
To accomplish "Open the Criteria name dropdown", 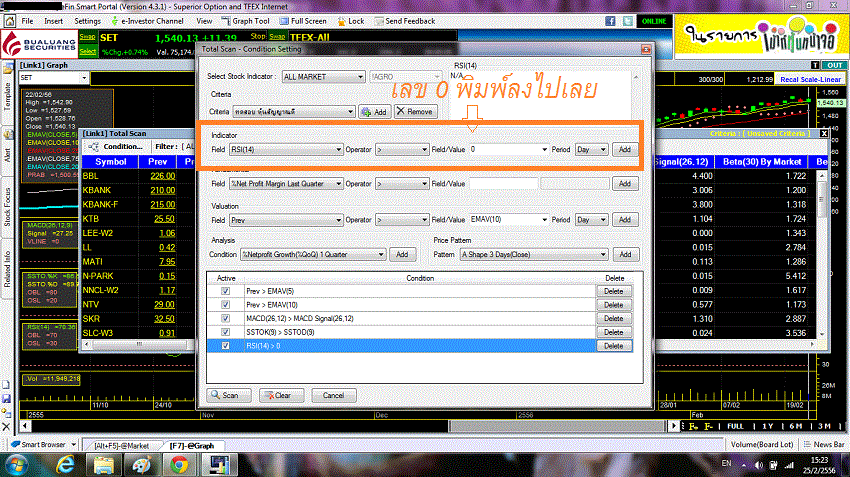I will [x=294, y=112].
